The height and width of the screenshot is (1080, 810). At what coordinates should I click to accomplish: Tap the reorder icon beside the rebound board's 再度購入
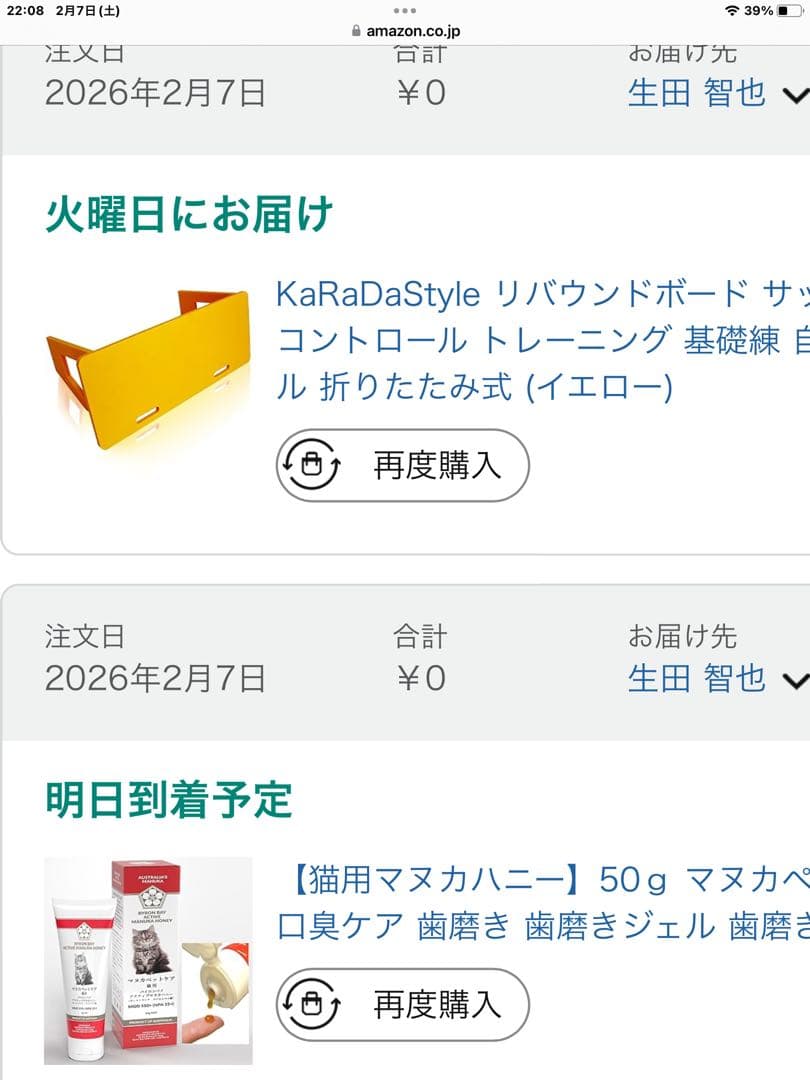click(x=313, y=465)
